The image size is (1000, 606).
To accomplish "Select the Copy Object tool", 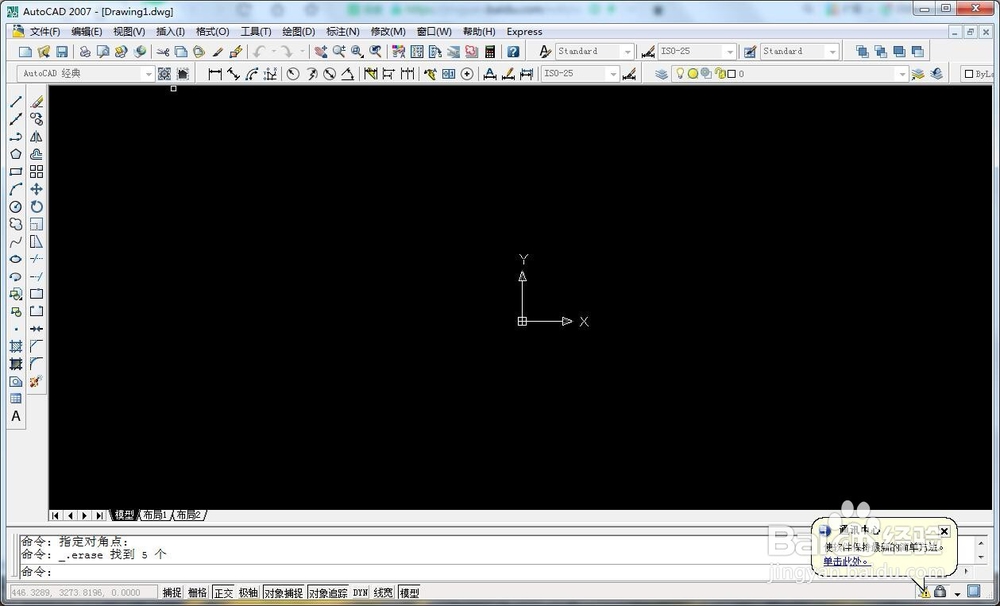I will 36,119.
